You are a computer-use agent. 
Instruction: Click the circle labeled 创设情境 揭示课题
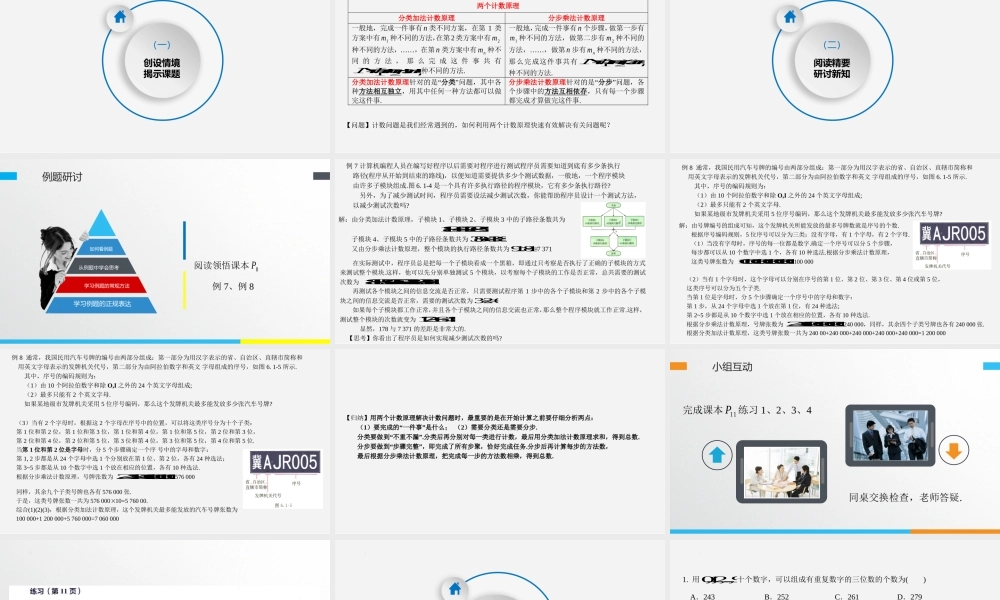coord(160,62)
